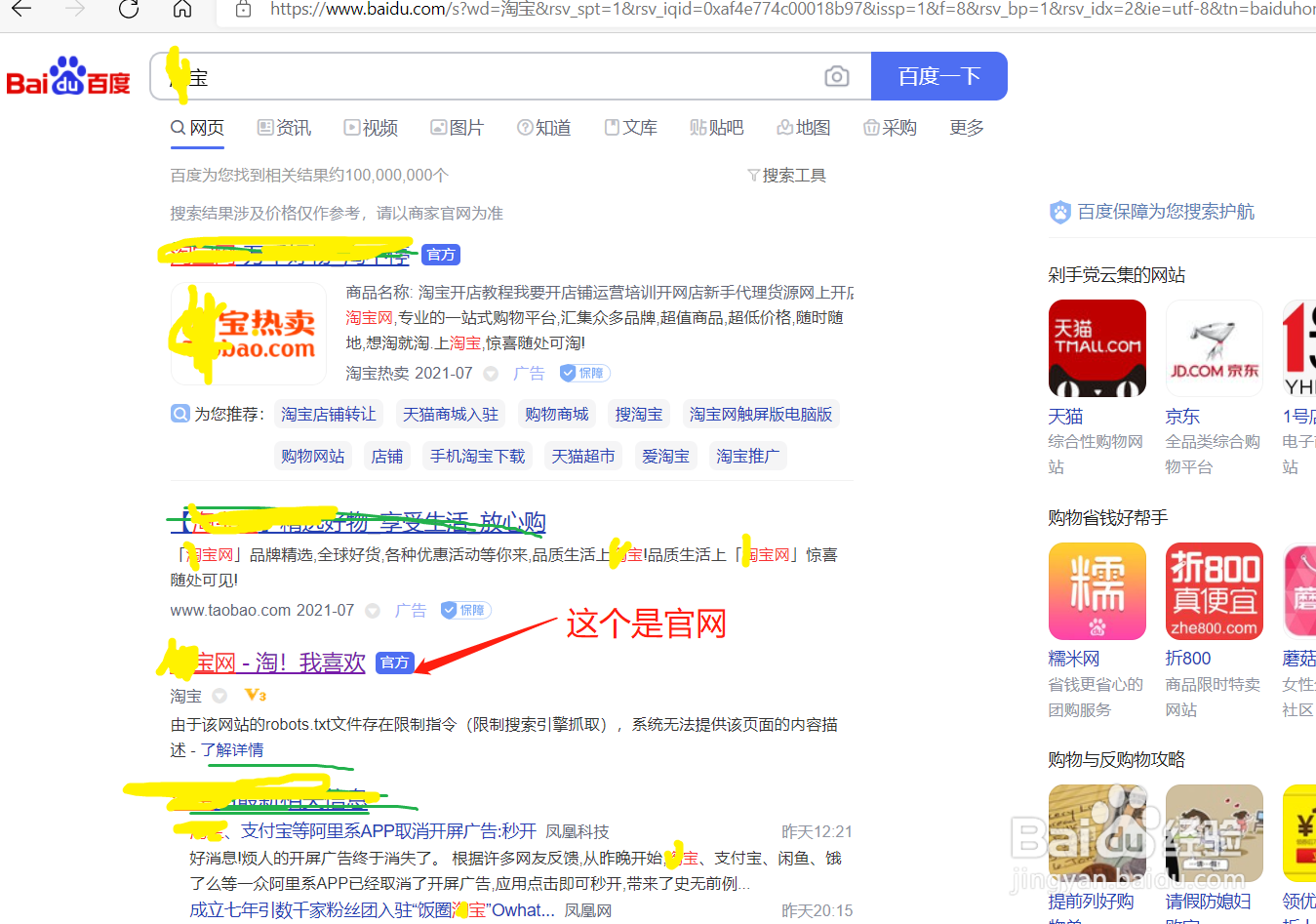
Task: Open the Baidu logo homepage
Action: click(68, 76)
